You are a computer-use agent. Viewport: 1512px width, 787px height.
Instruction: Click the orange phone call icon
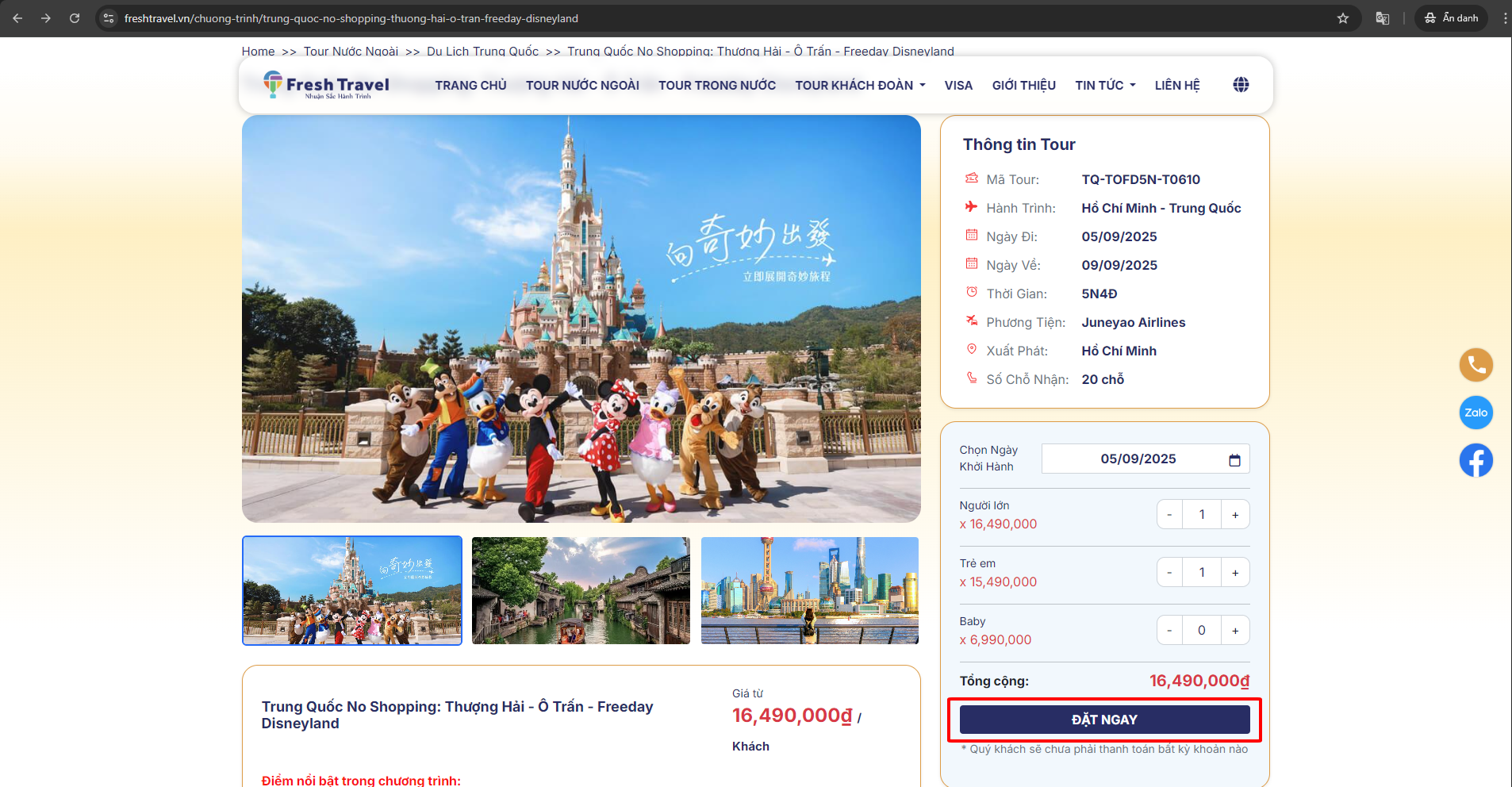(x=1476, y=365)
